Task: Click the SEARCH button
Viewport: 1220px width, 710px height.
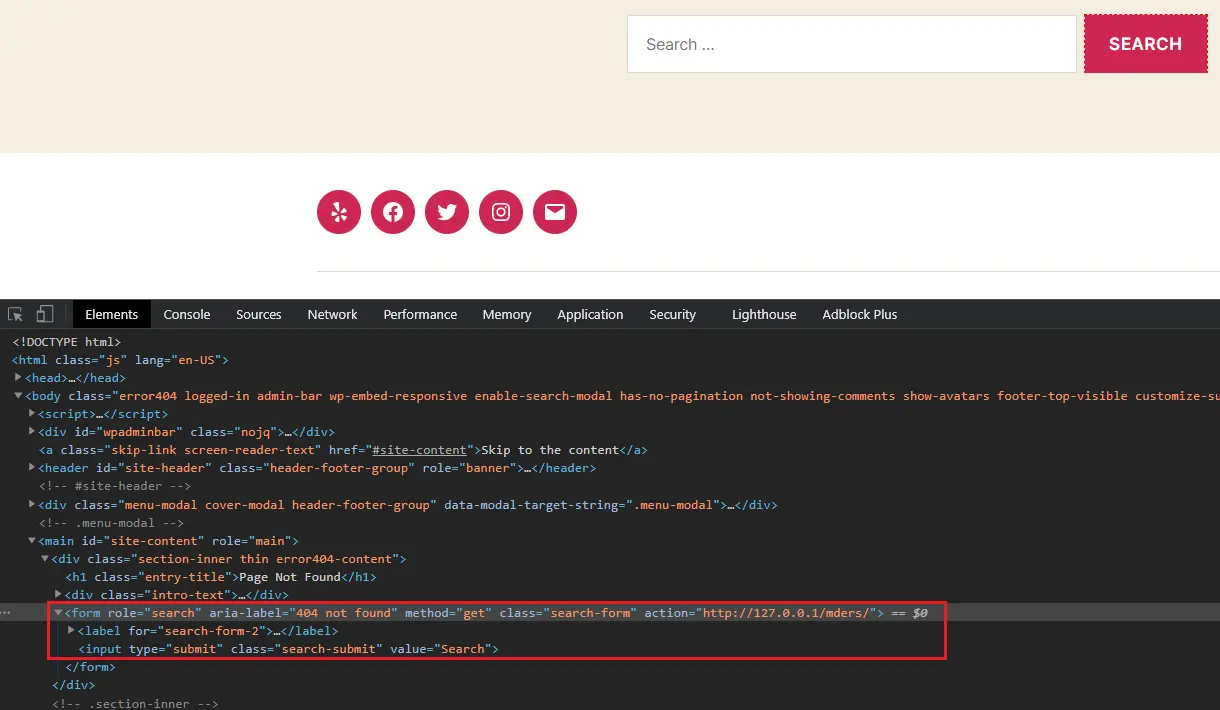Action: point(1145,44)
